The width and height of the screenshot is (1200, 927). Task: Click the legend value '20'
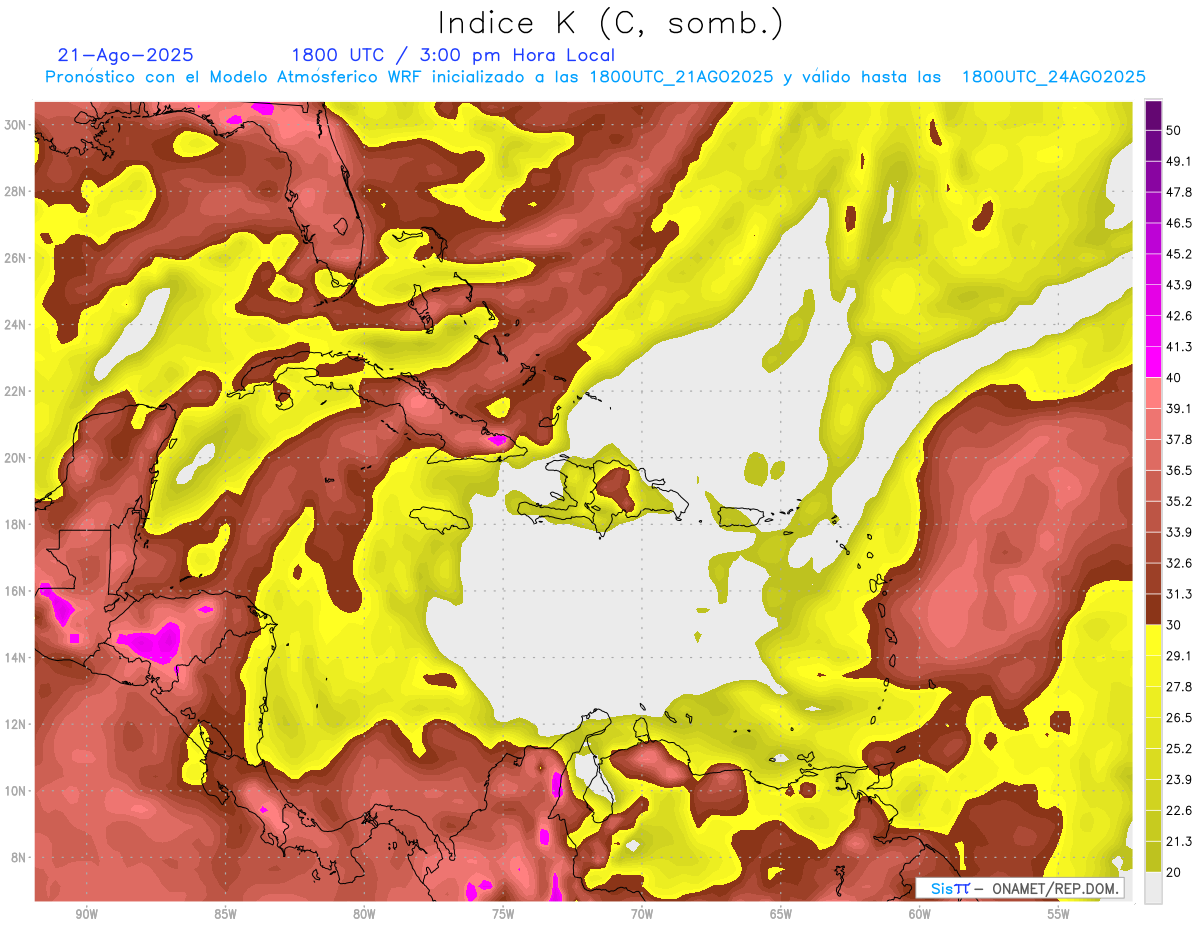1174,872
